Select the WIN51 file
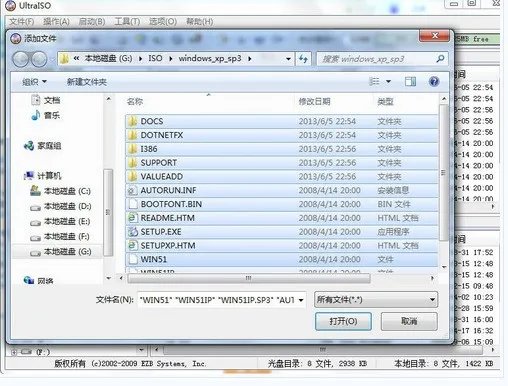Screen dimensions: 508x386 tap(281, 259)
